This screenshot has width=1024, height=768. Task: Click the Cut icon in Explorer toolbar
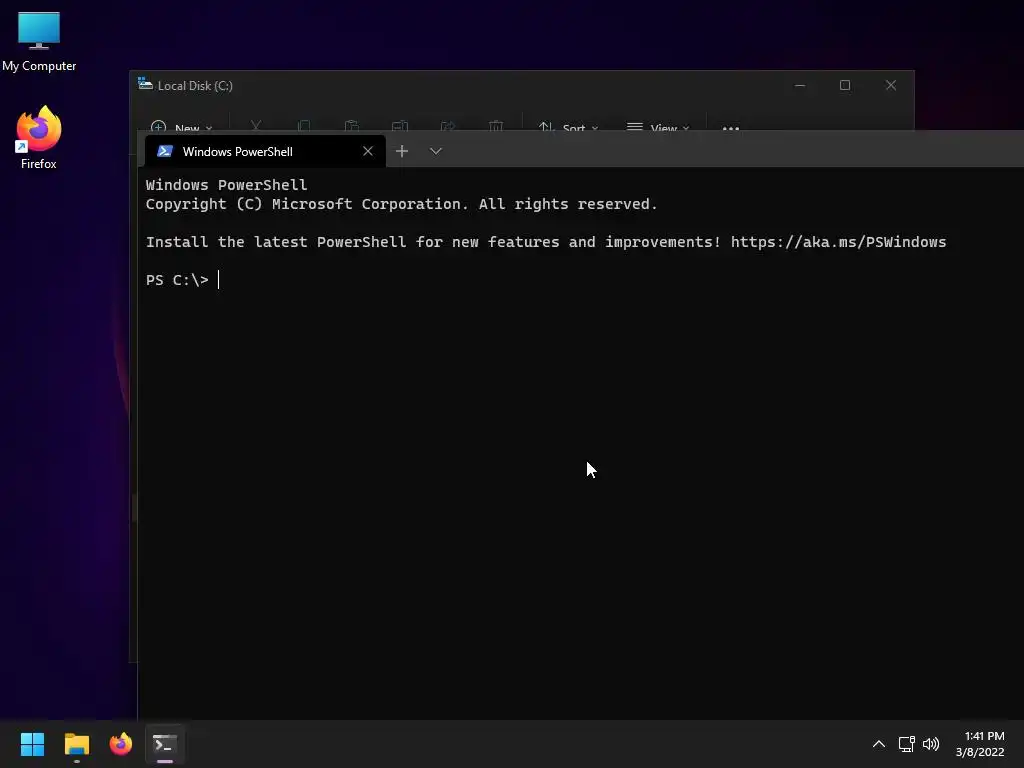click(x=256, y=125)
